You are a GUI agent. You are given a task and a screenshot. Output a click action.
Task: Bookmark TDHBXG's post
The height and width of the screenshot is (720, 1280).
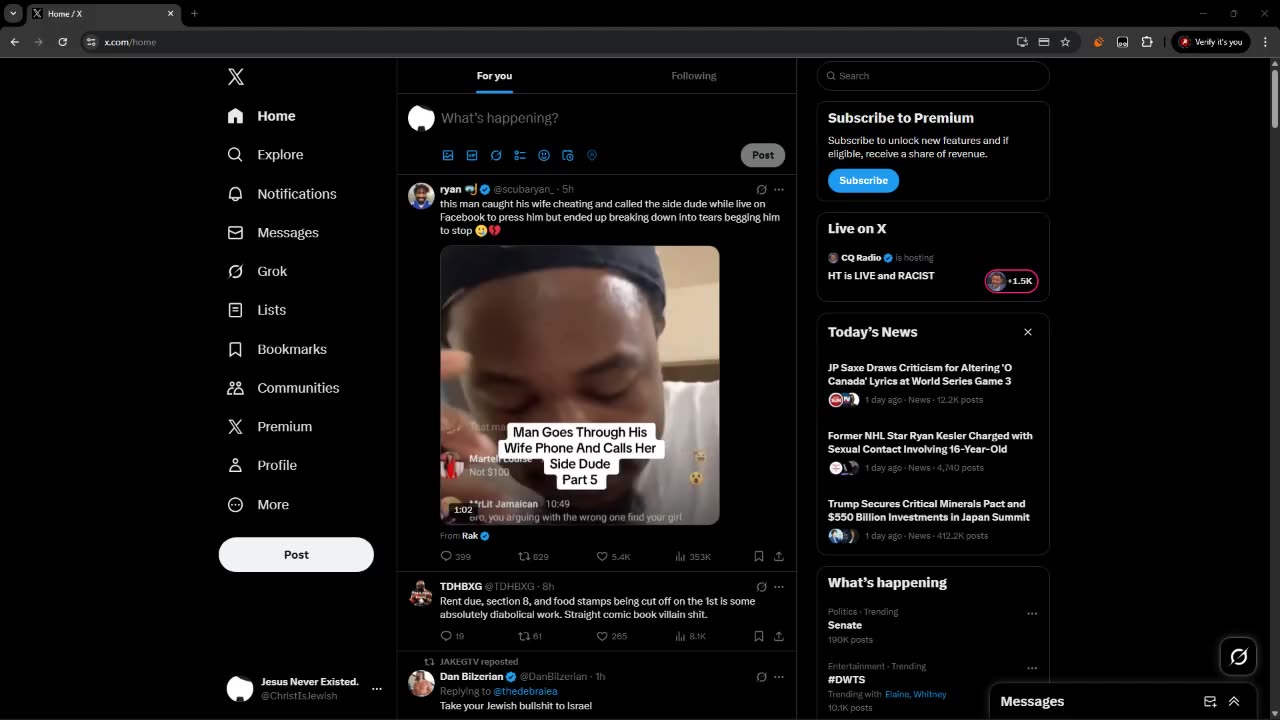(759, 636)
